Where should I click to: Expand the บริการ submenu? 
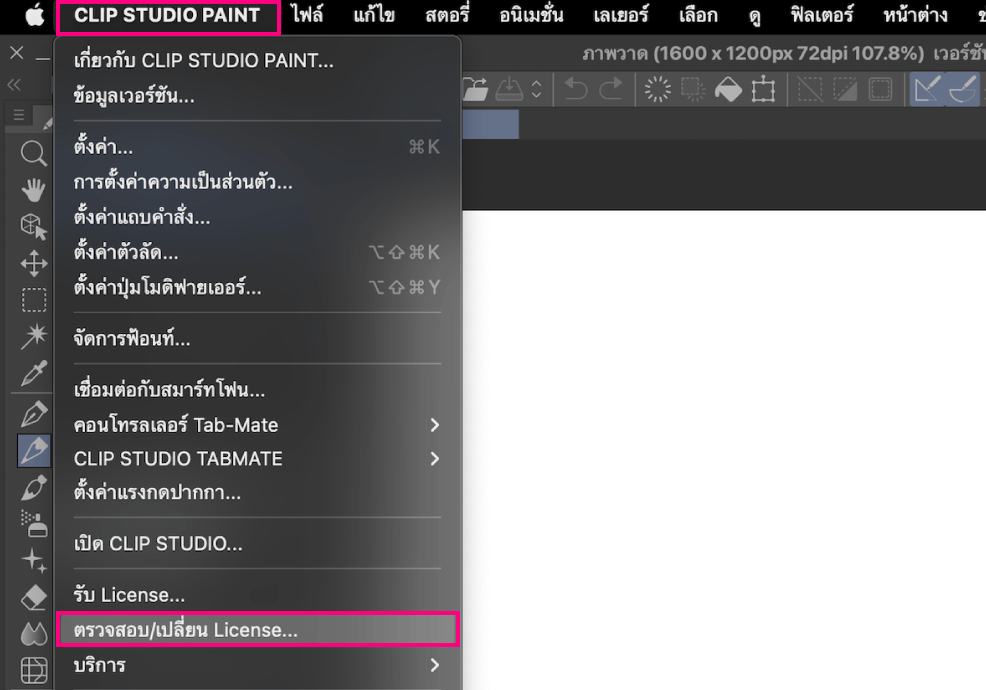coord(256,665)
